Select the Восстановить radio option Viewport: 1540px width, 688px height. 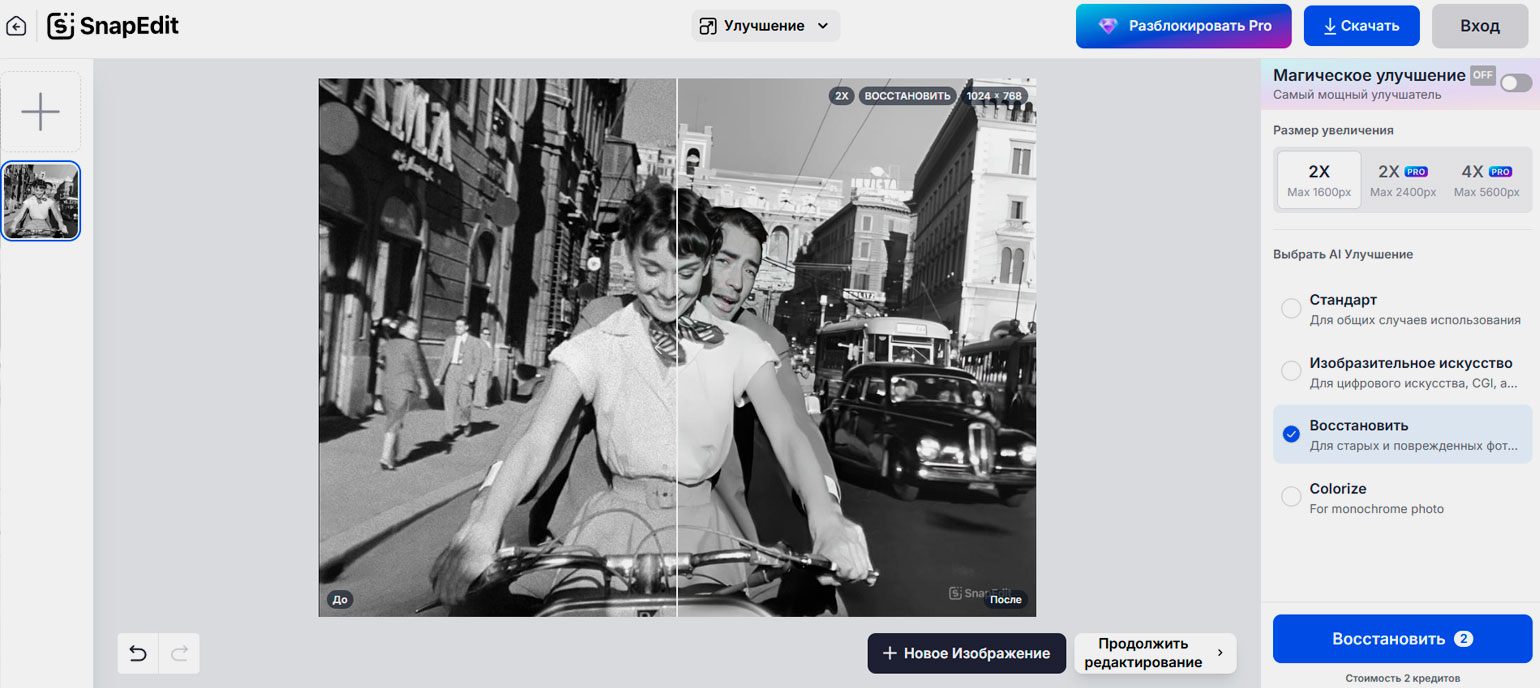[x=1402, y=434]
